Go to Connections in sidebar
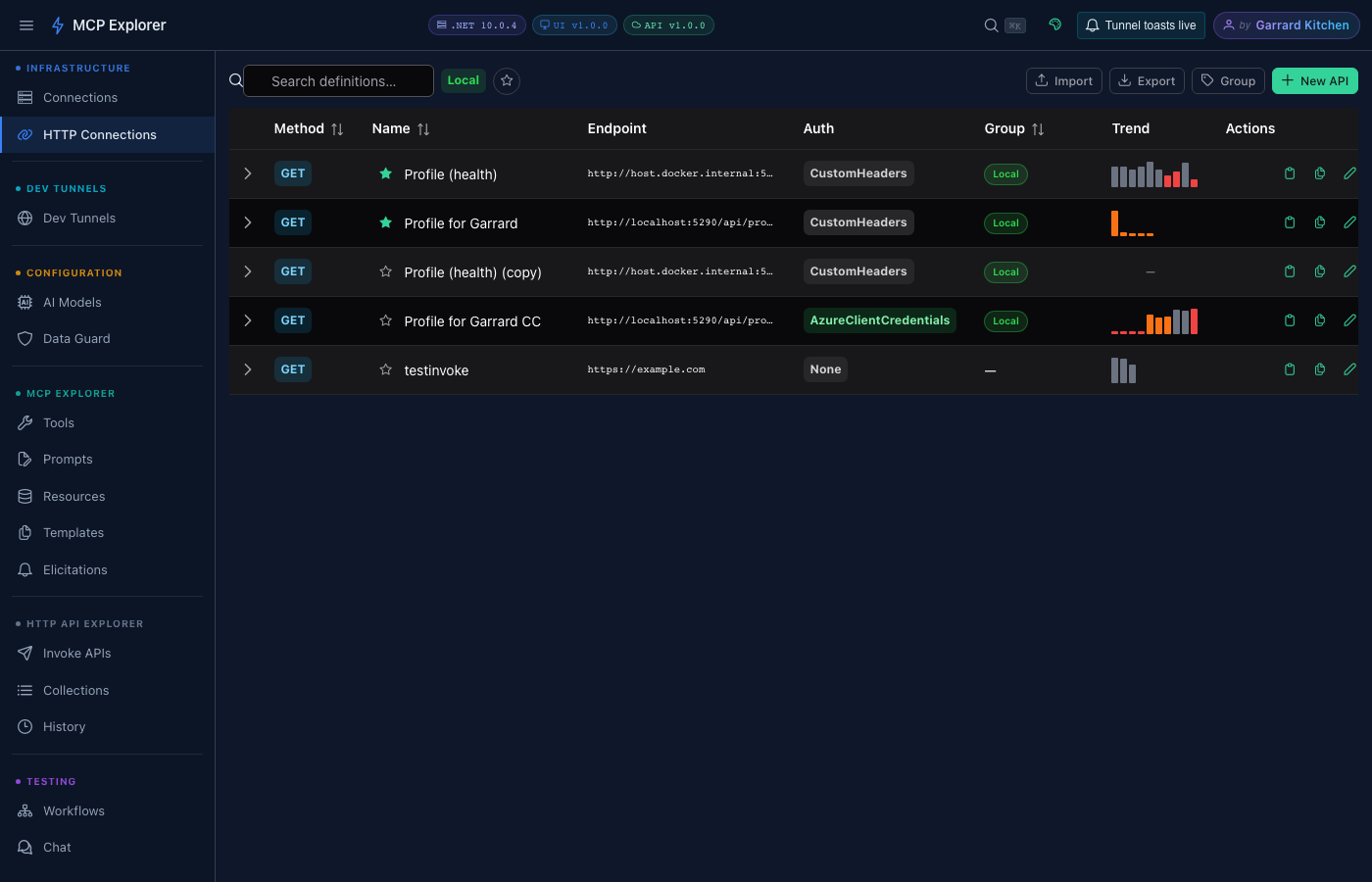Image resolution: width=1372 pixels, height=882 pixels. 107,98
